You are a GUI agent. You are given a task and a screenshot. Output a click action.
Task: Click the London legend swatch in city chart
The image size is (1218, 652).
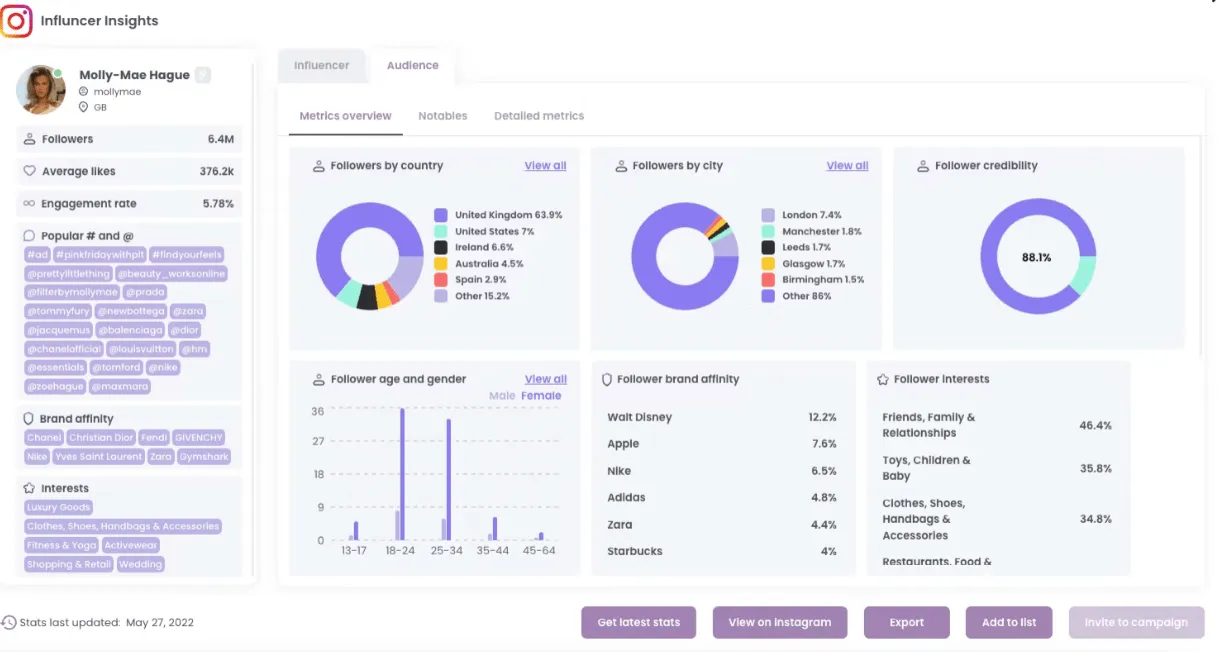pos(768,215)
